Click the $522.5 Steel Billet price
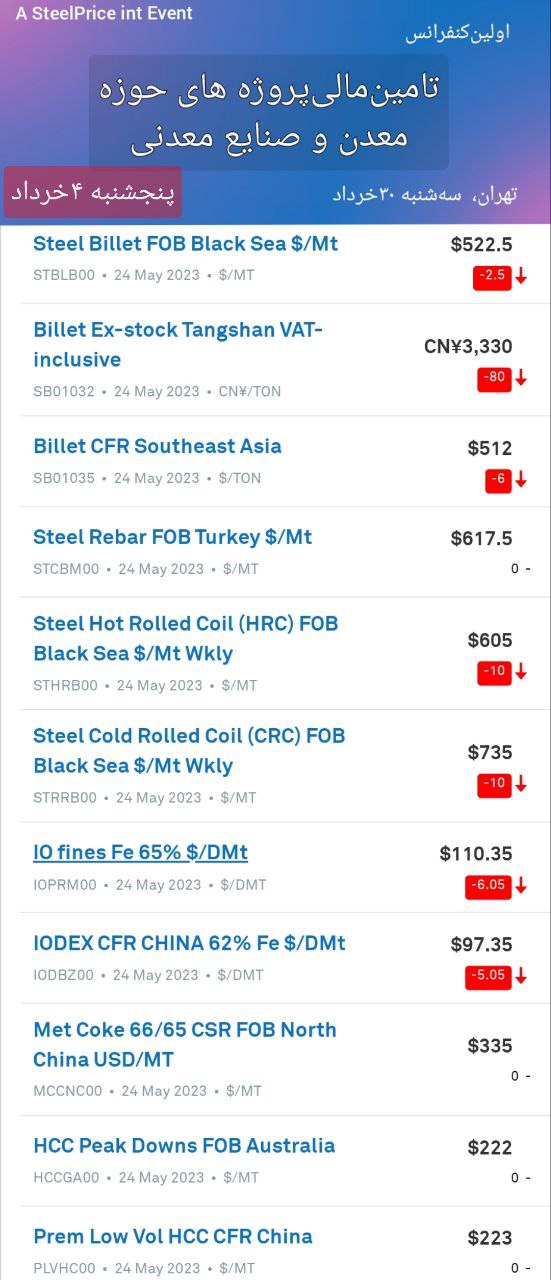551x1280 pixels. click(x=482, y=244)
